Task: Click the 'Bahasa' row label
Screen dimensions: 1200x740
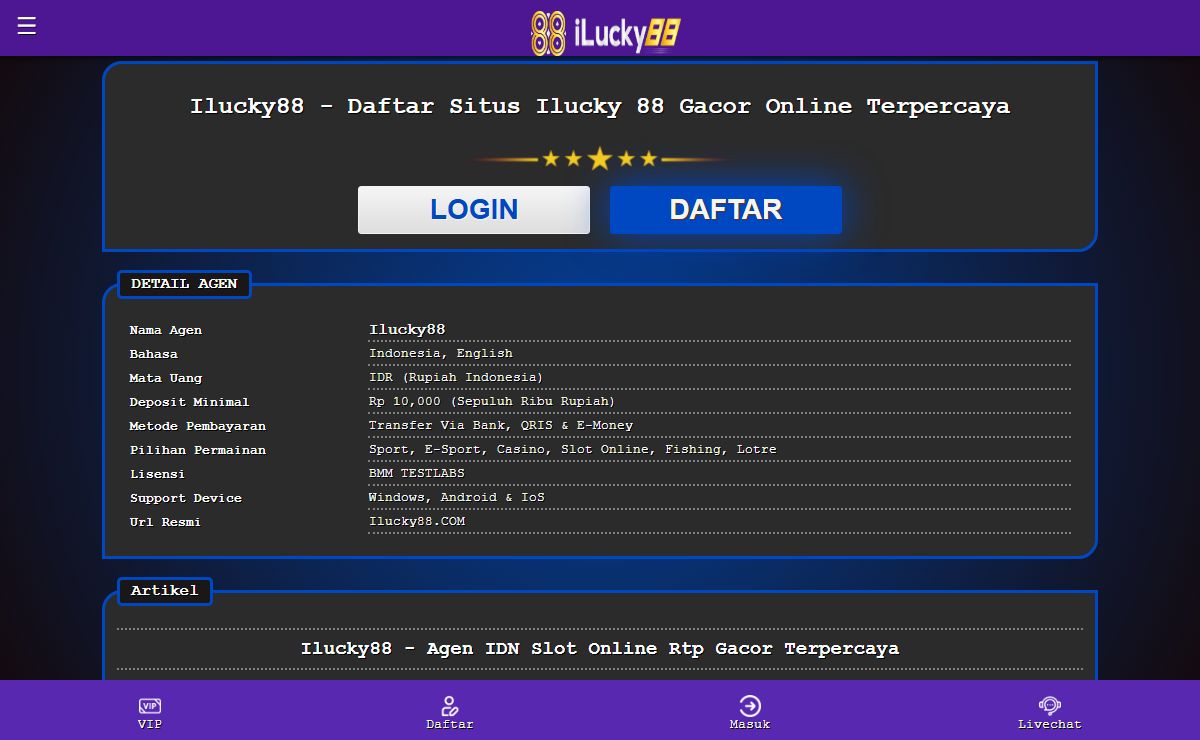Action: [154, 354]
